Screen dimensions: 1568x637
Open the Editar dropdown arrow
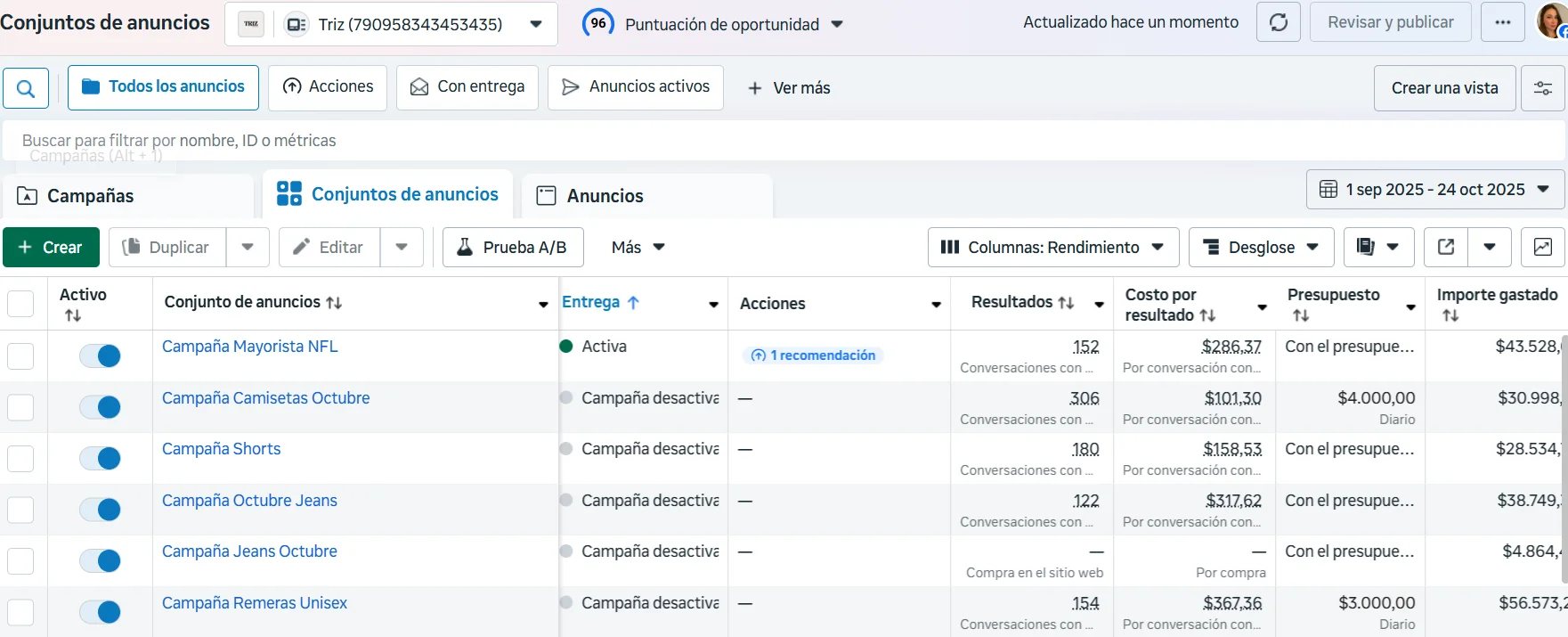point(402,247)
